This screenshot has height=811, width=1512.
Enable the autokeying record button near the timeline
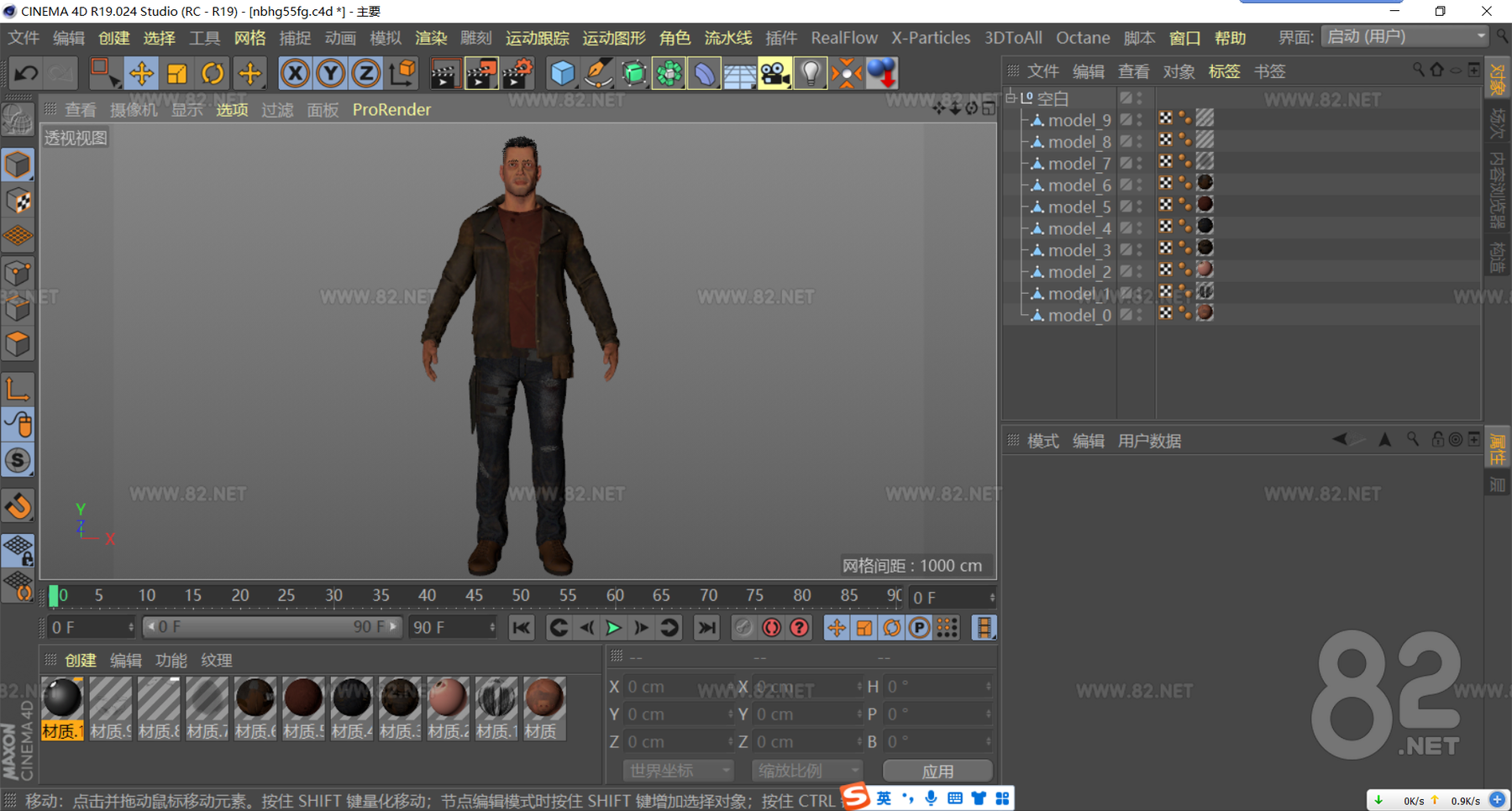770,627
